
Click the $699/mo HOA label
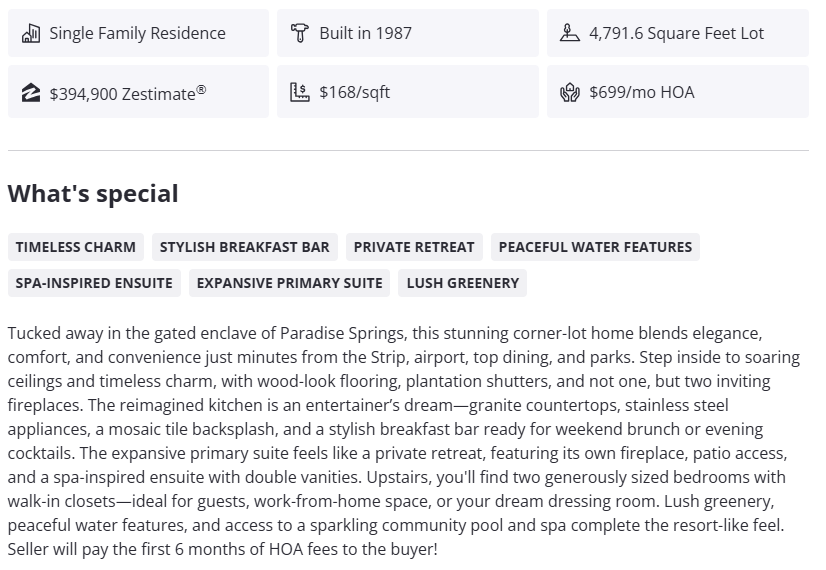click(641, 92)
